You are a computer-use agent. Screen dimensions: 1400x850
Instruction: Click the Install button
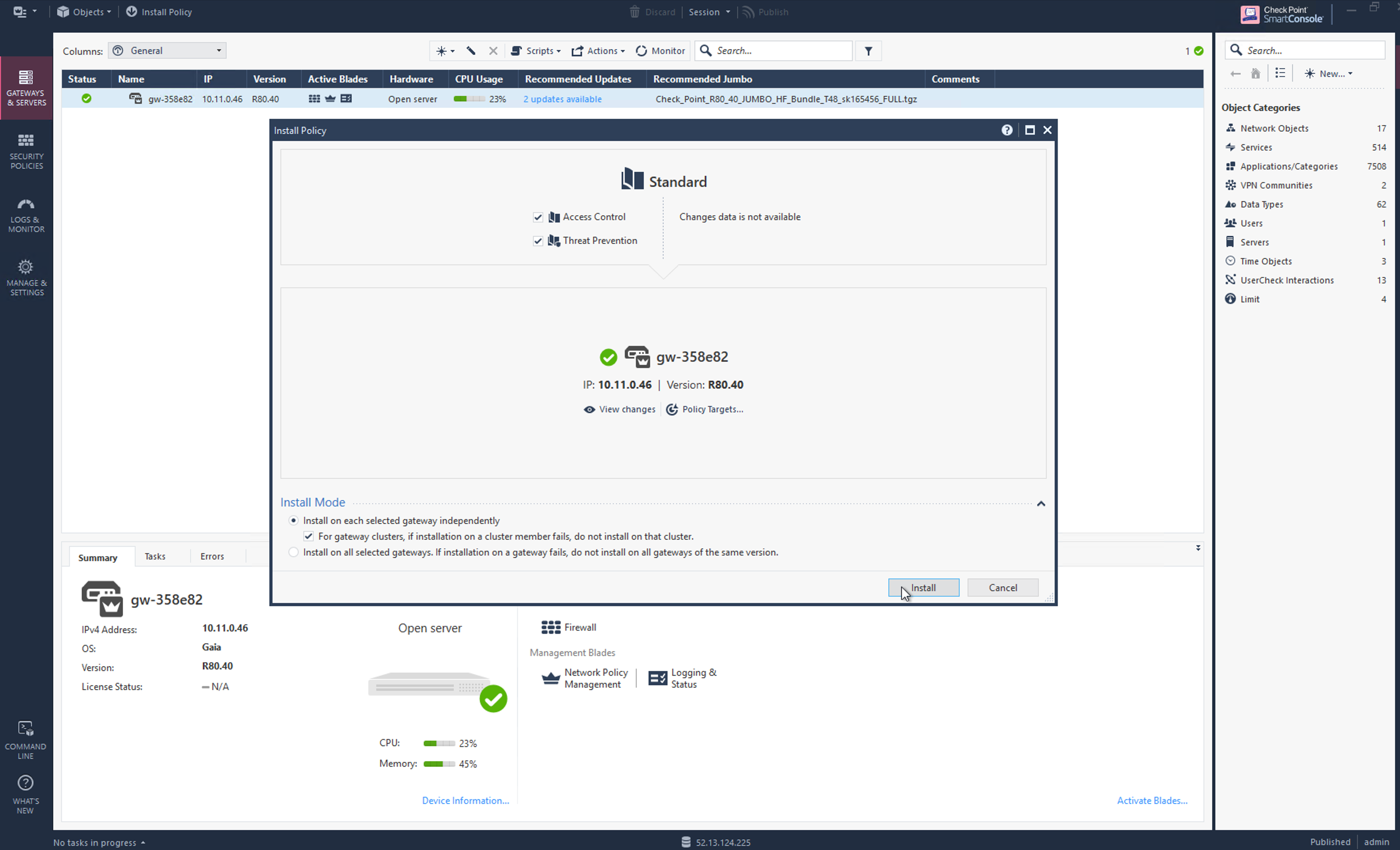923,587
